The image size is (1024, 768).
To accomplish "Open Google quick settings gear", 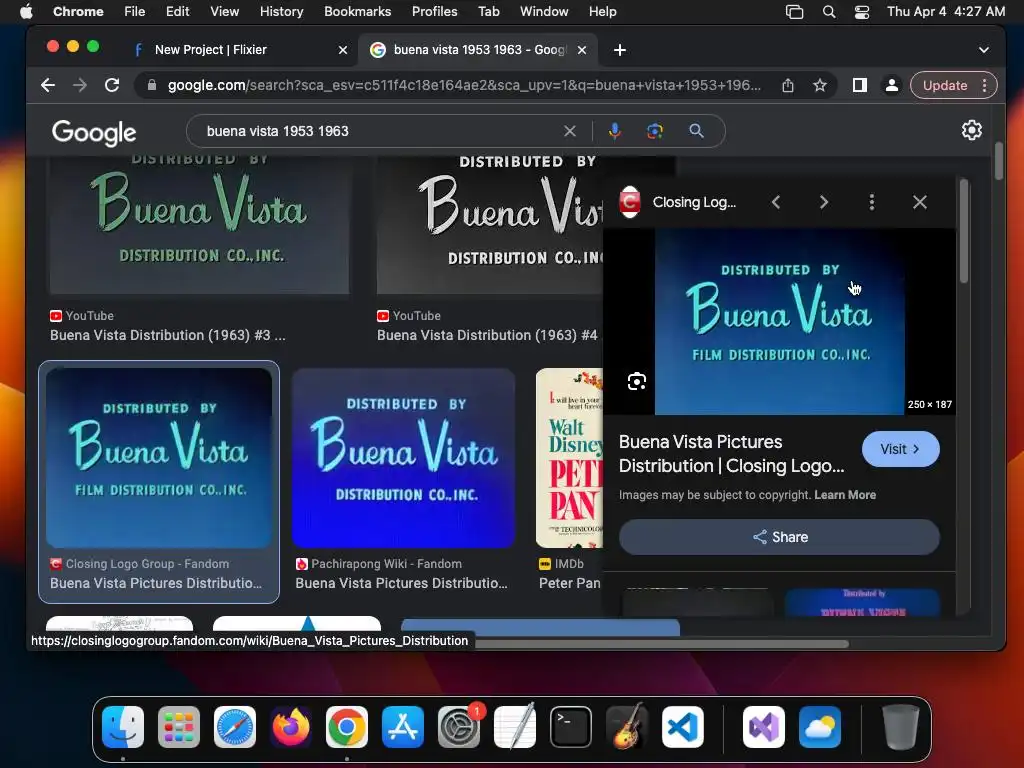I will 972,130.
